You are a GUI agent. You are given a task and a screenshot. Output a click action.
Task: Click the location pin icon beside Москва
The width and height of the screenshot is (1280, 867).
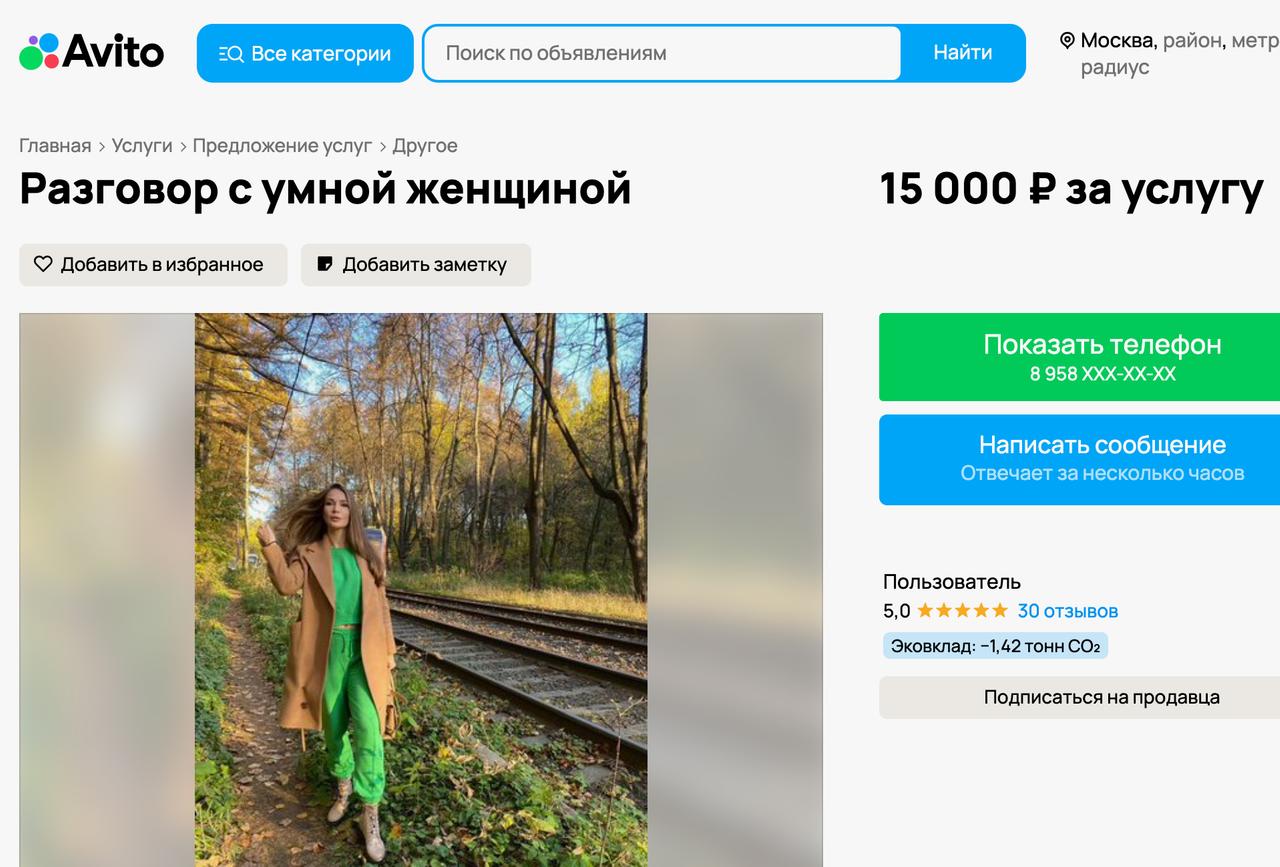(x=1068, y=42)
